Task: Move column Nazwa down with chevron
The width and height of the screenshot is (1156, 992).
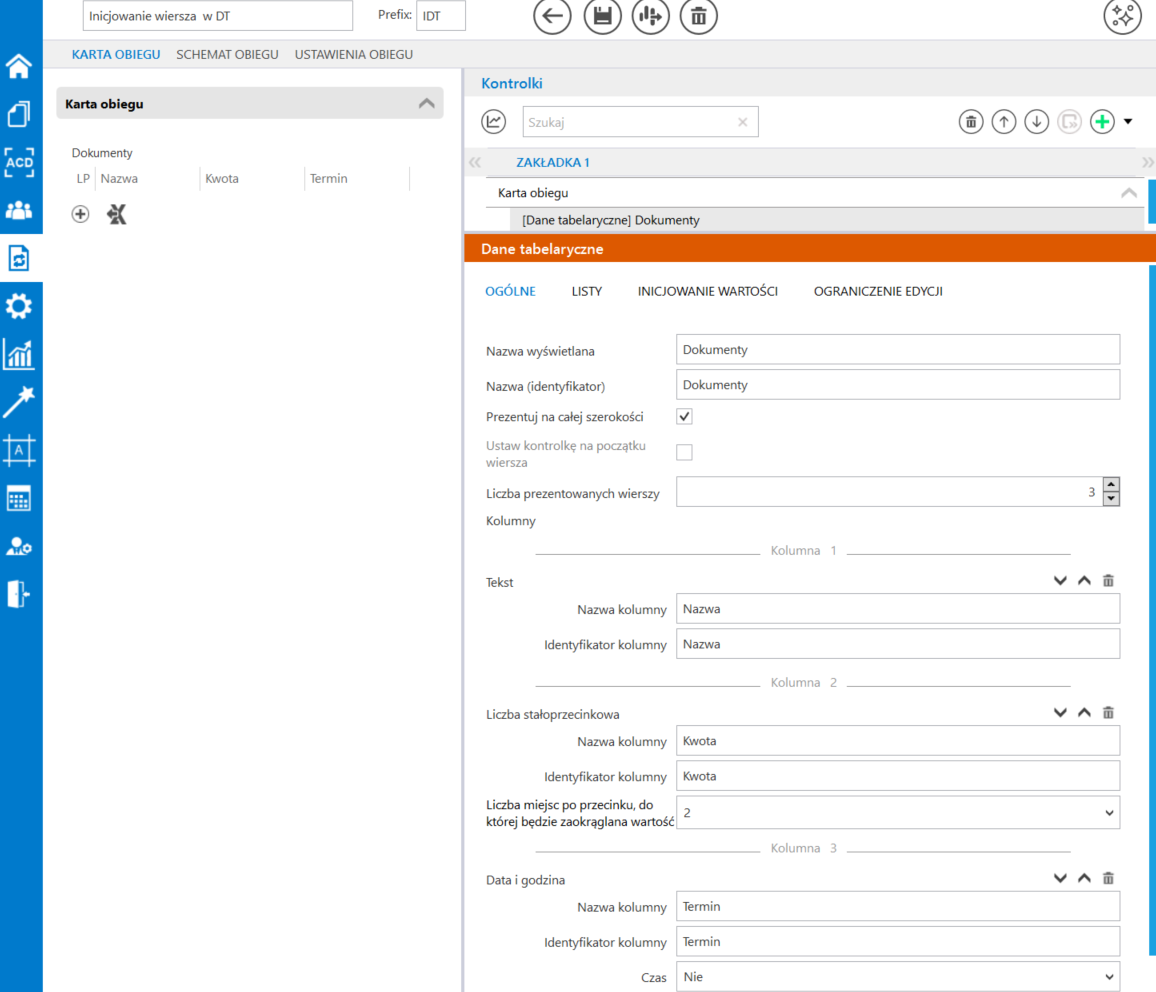Action: [1060, 581]
